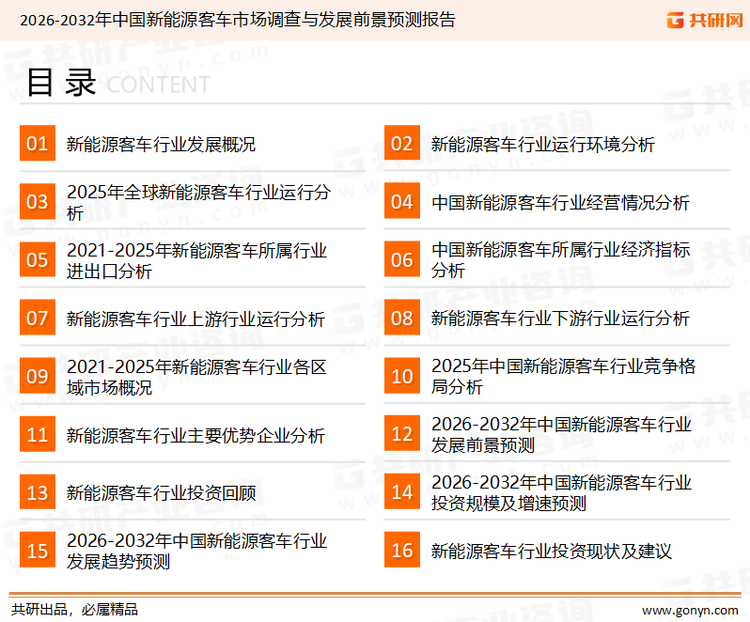Select entry 2026-2032年中国新能源客车行业发展趋势预测
The width and height of the screenshot is (750, 622).
(x=197, y=551)
